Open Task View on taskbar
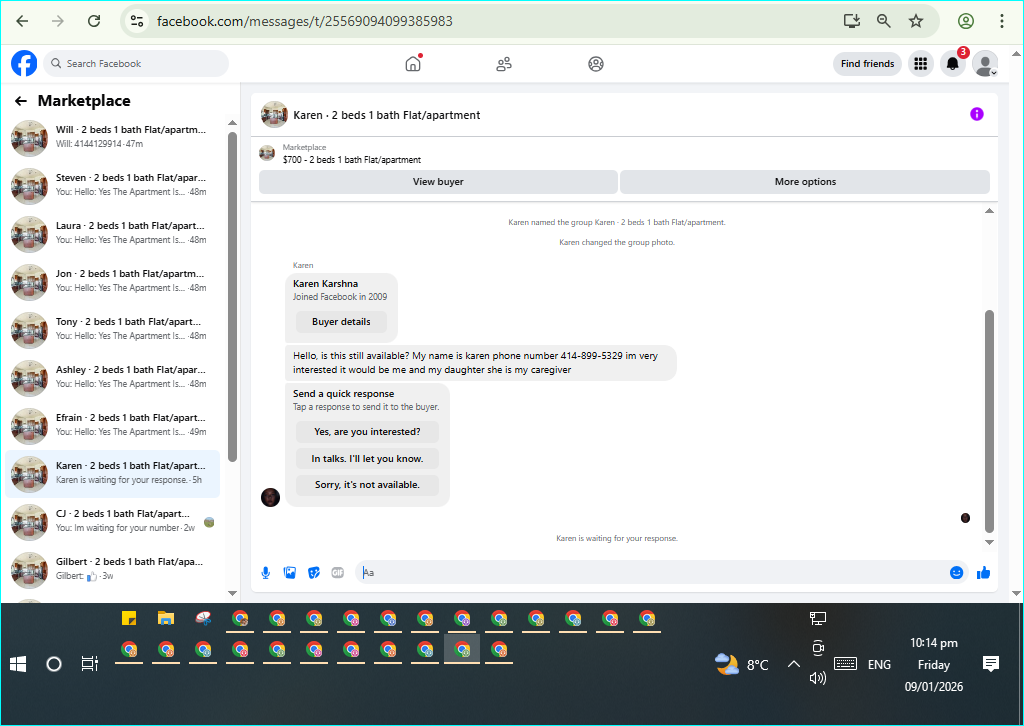Viewport: 1024px width, 726px height. click(x=89, y=664)
